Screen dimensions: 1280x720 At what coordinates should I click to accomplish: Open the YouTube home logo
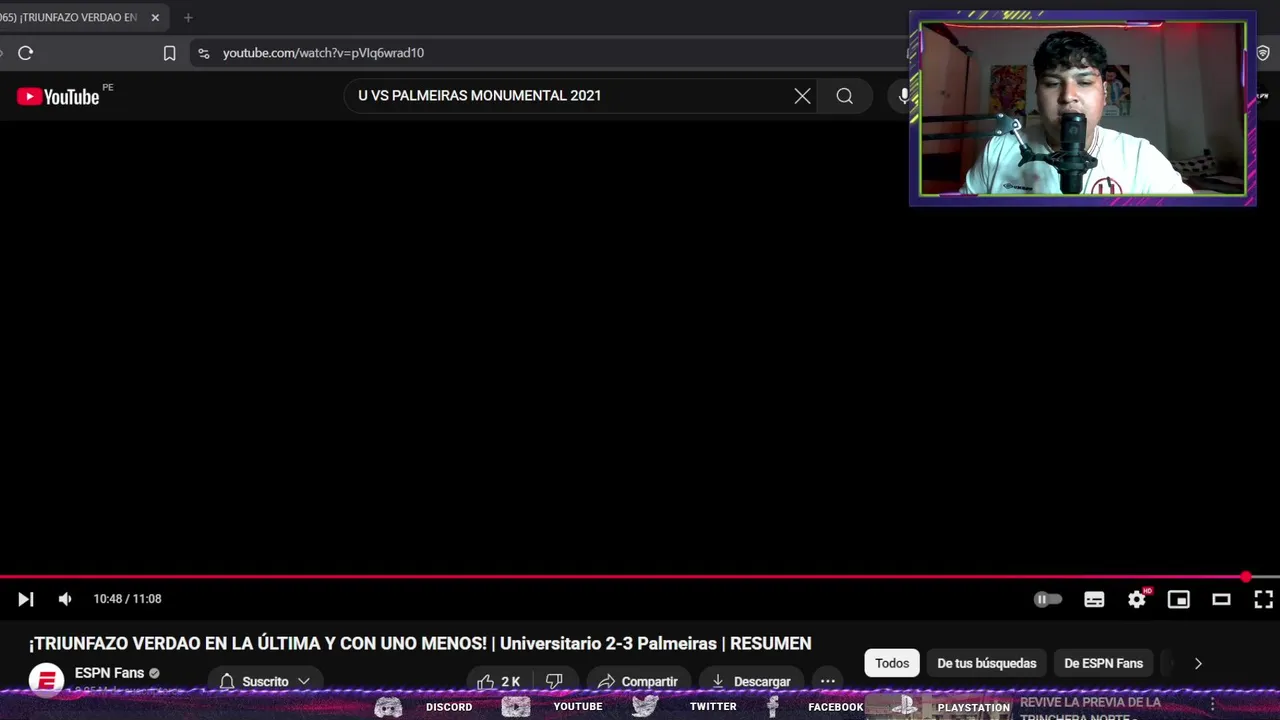58,97
